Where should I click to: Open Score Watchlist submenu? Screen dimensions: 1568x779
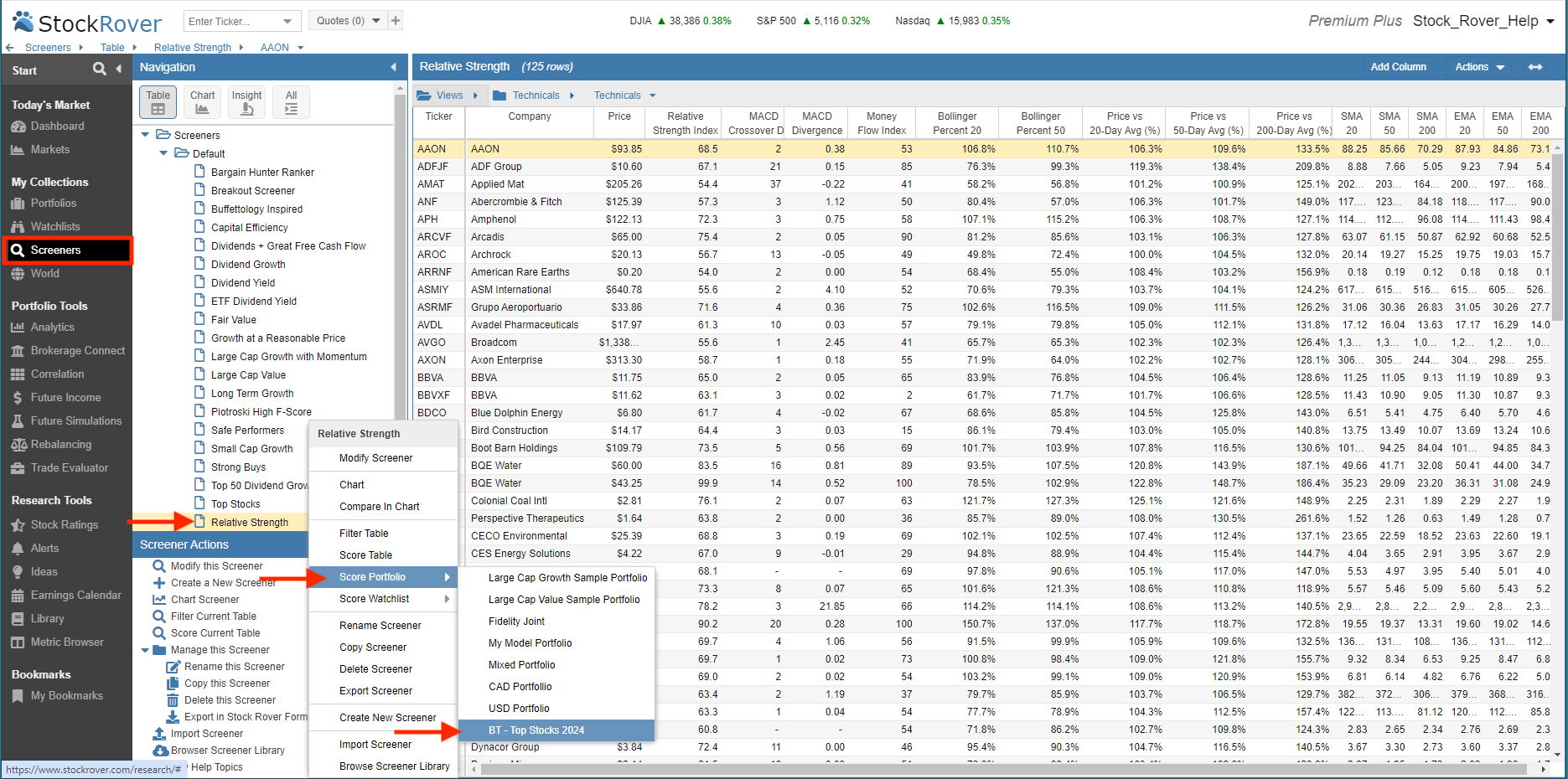pos(383,599)
